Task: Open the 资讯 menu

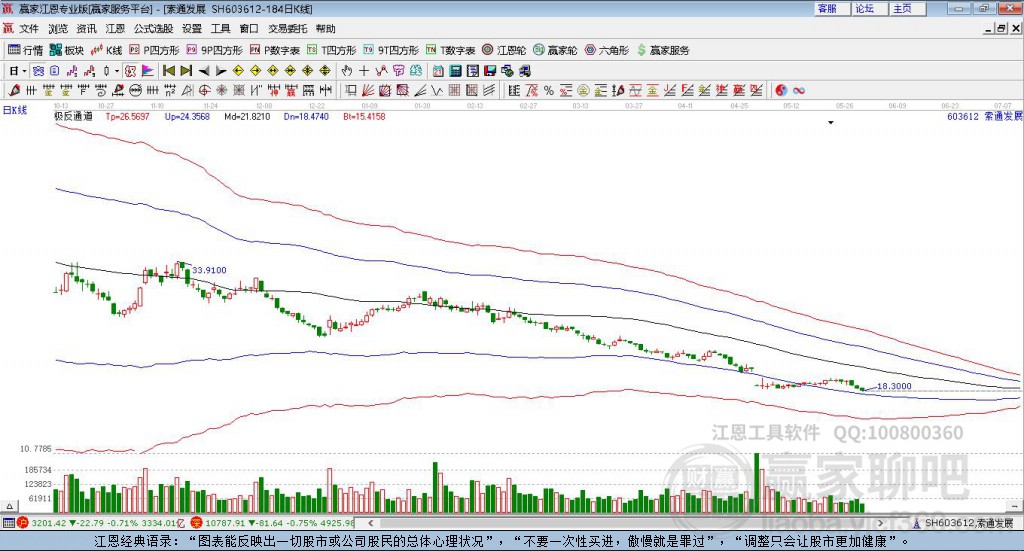Action: coord(86,29)
